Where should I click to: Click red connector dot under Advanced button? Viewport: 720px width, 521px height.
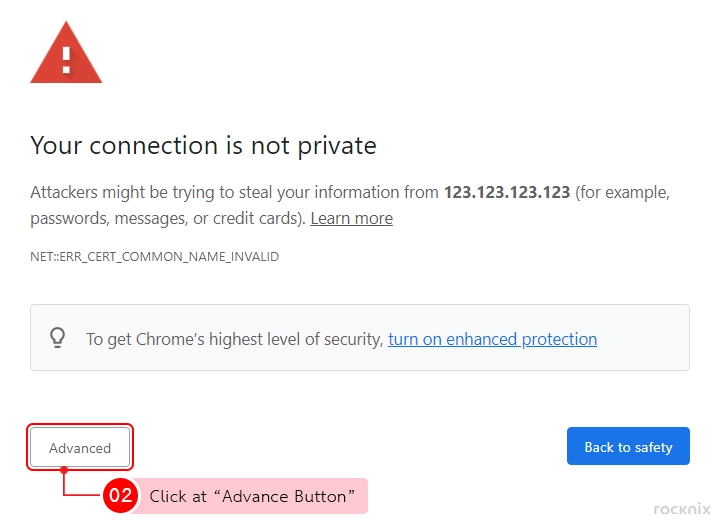(x=64, y=470)
